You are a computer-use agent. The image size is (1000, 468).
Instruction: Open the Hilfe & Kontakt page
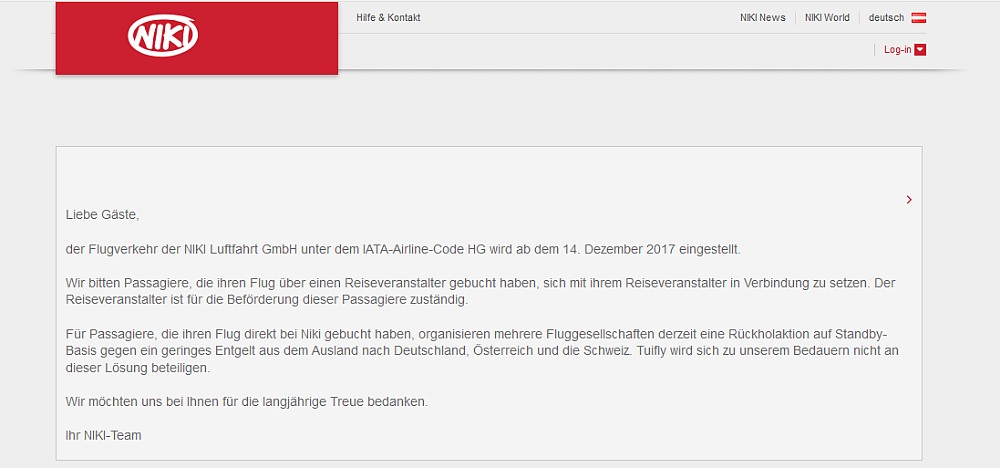pos(388,18)
